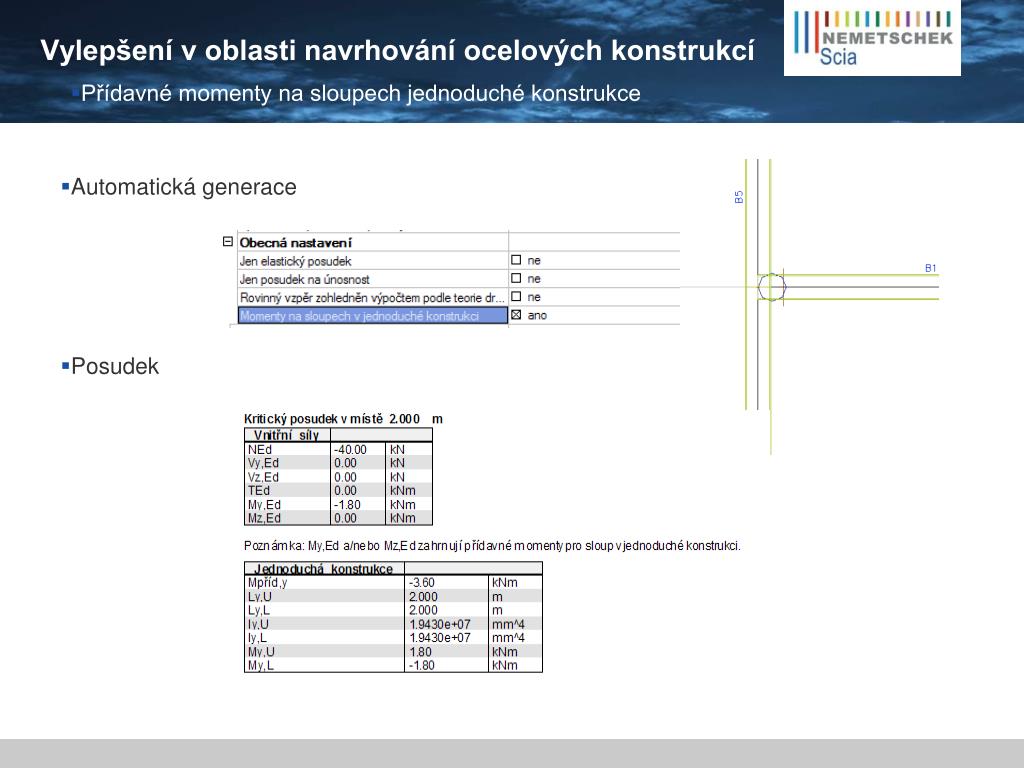Viewport: 1024px width, 768px height.
Task: Click the My,L value -1.80
Action: (422, 665)
